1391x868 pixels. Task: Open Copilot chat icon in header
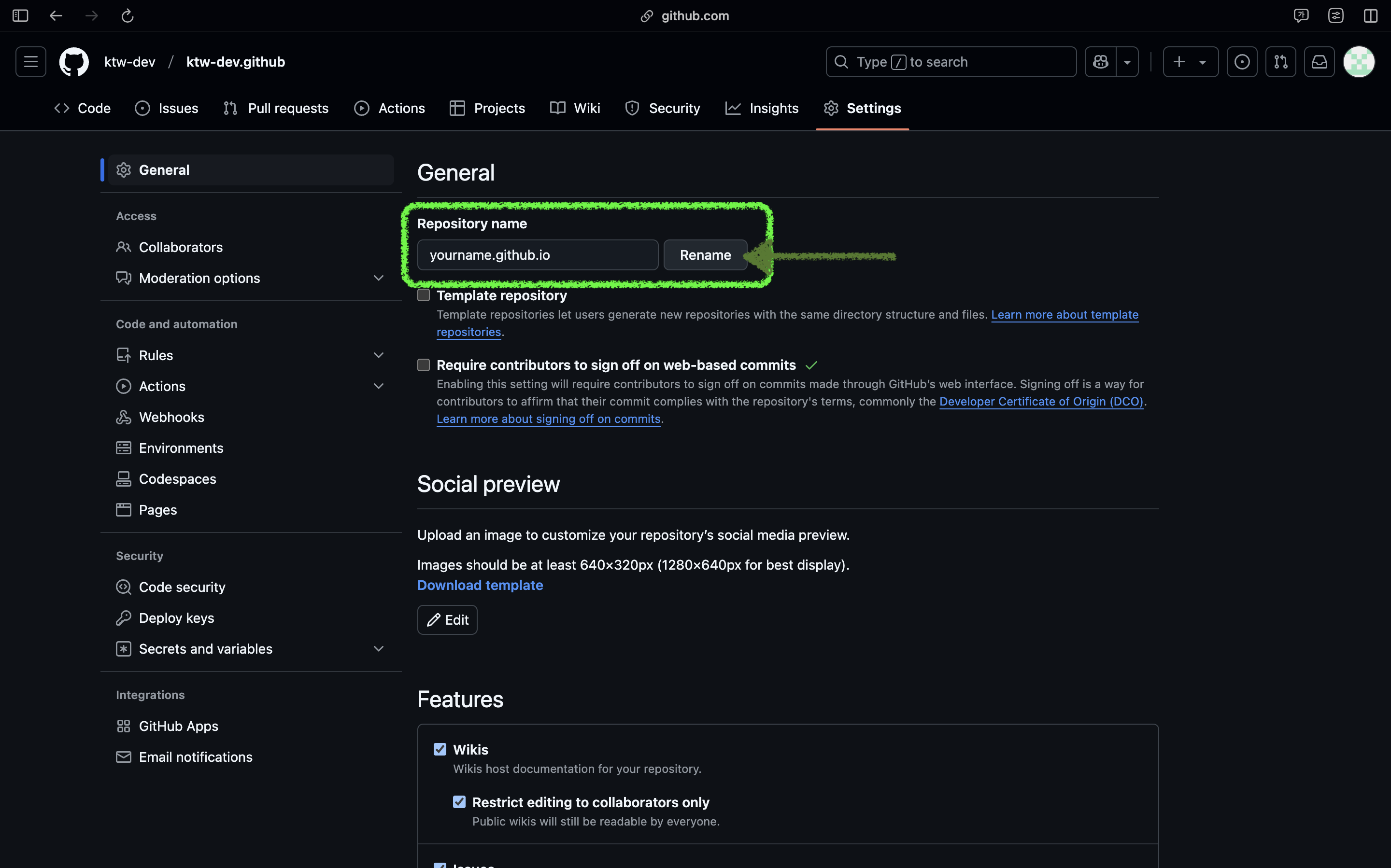[1100, 61]
